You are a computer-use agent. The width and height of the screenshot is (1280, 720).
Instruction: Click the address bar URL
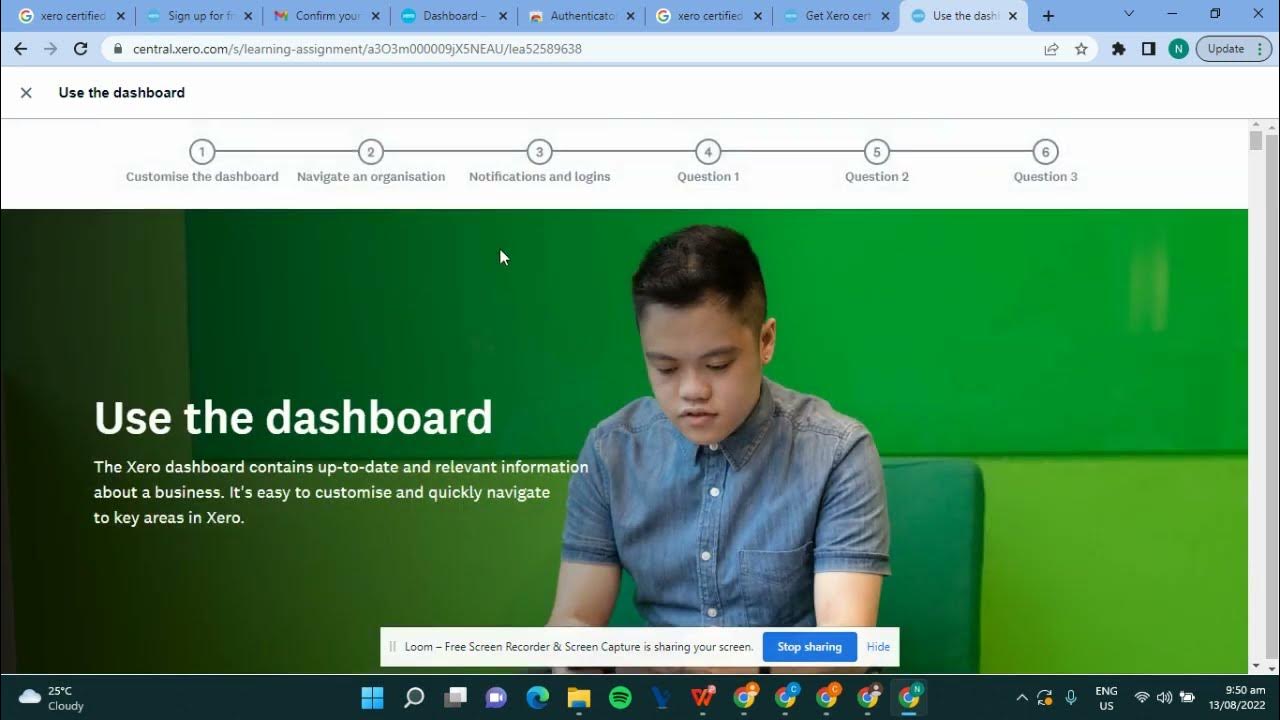pyautogui.click(x=357, y=48)
